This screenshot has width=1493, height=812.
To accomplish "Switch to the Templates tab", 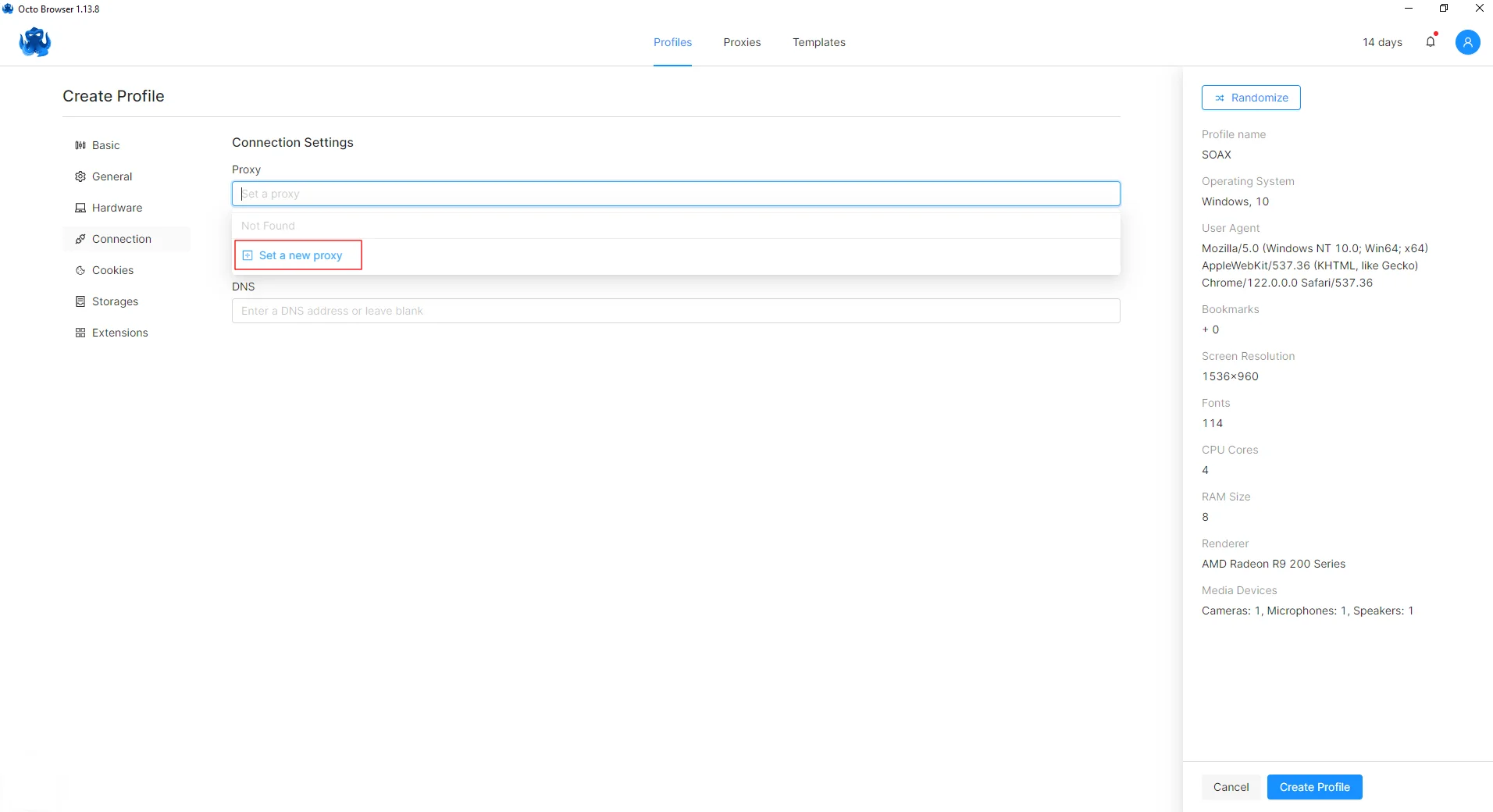I will [x=818, y=42].
